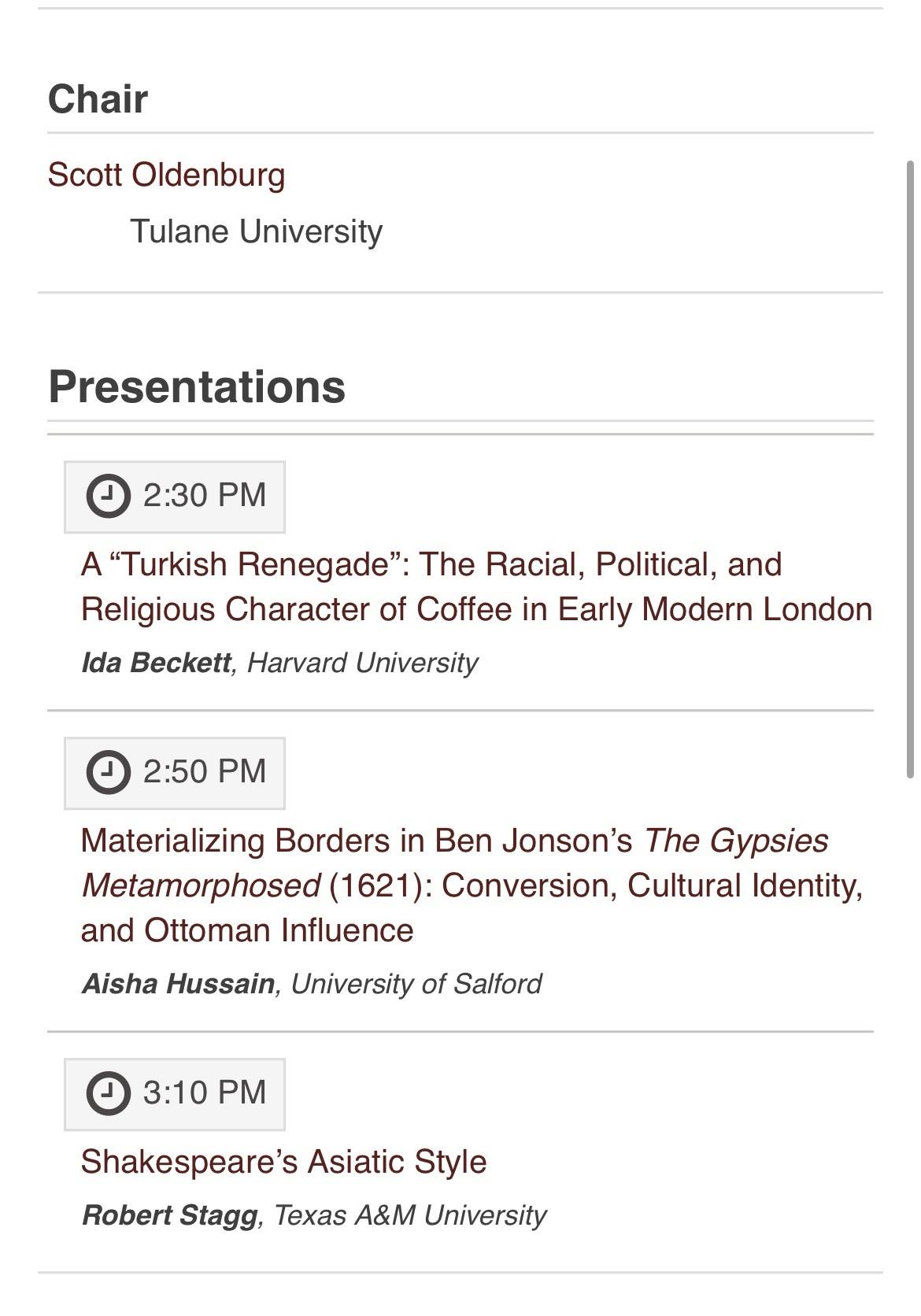Click the Texas A&M University affiliation
Screen dimensions: 921x1316
coord(409,1215)
